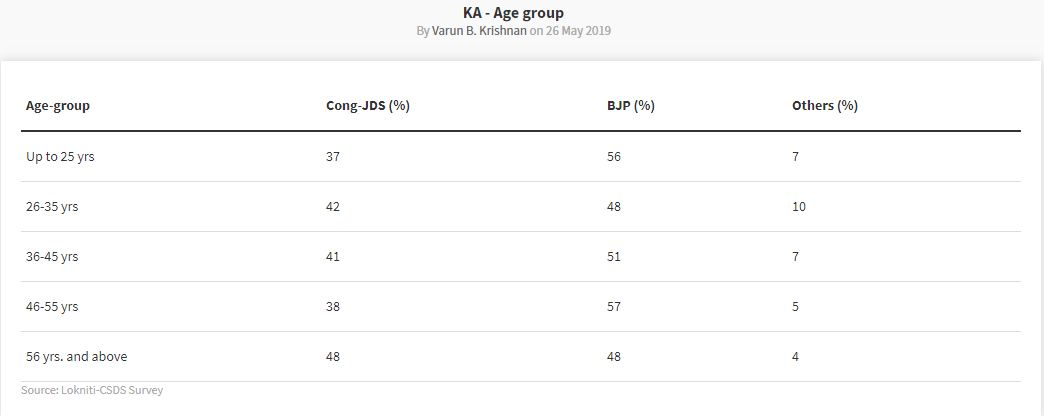Select the Age-group column header
Viewport: 1044px width, 416px height.
pos(58,106)
